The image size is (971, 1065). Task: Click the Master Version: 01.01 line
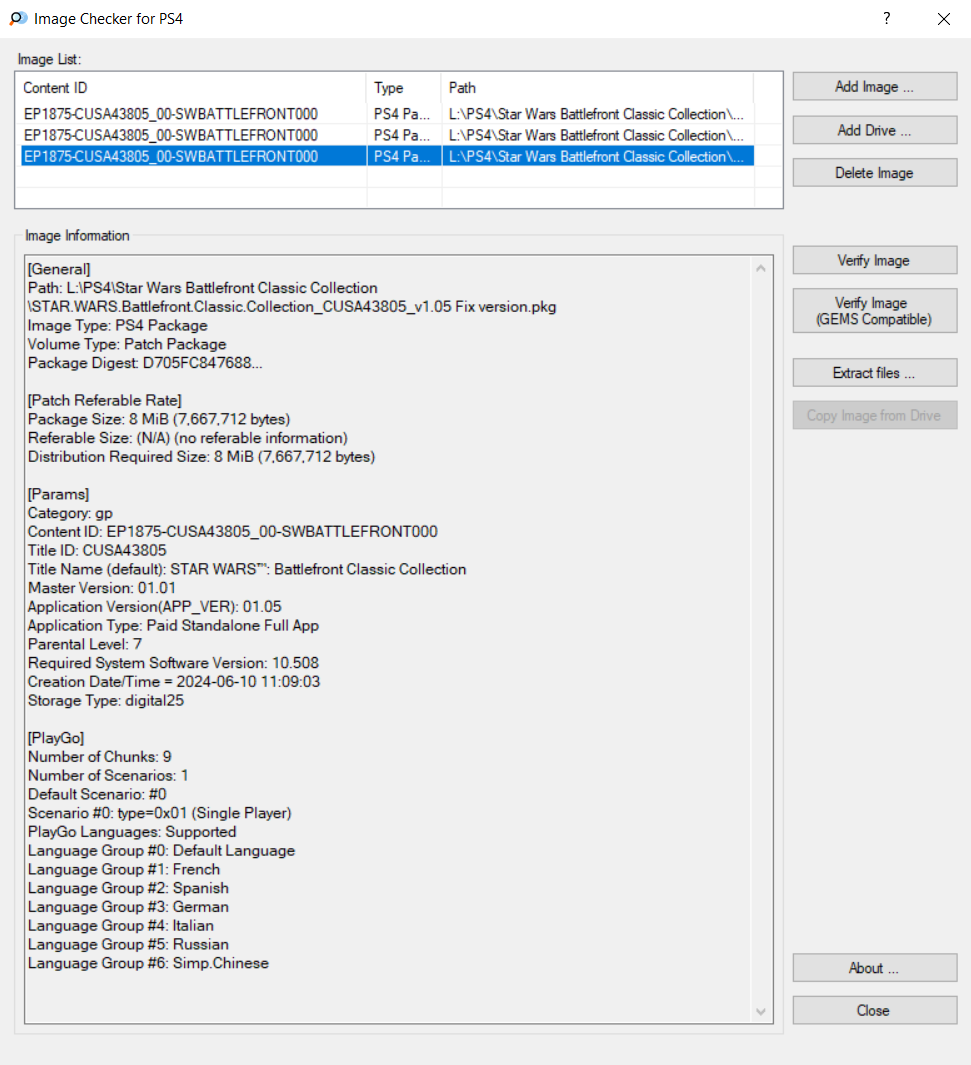[x=102, y=588]
